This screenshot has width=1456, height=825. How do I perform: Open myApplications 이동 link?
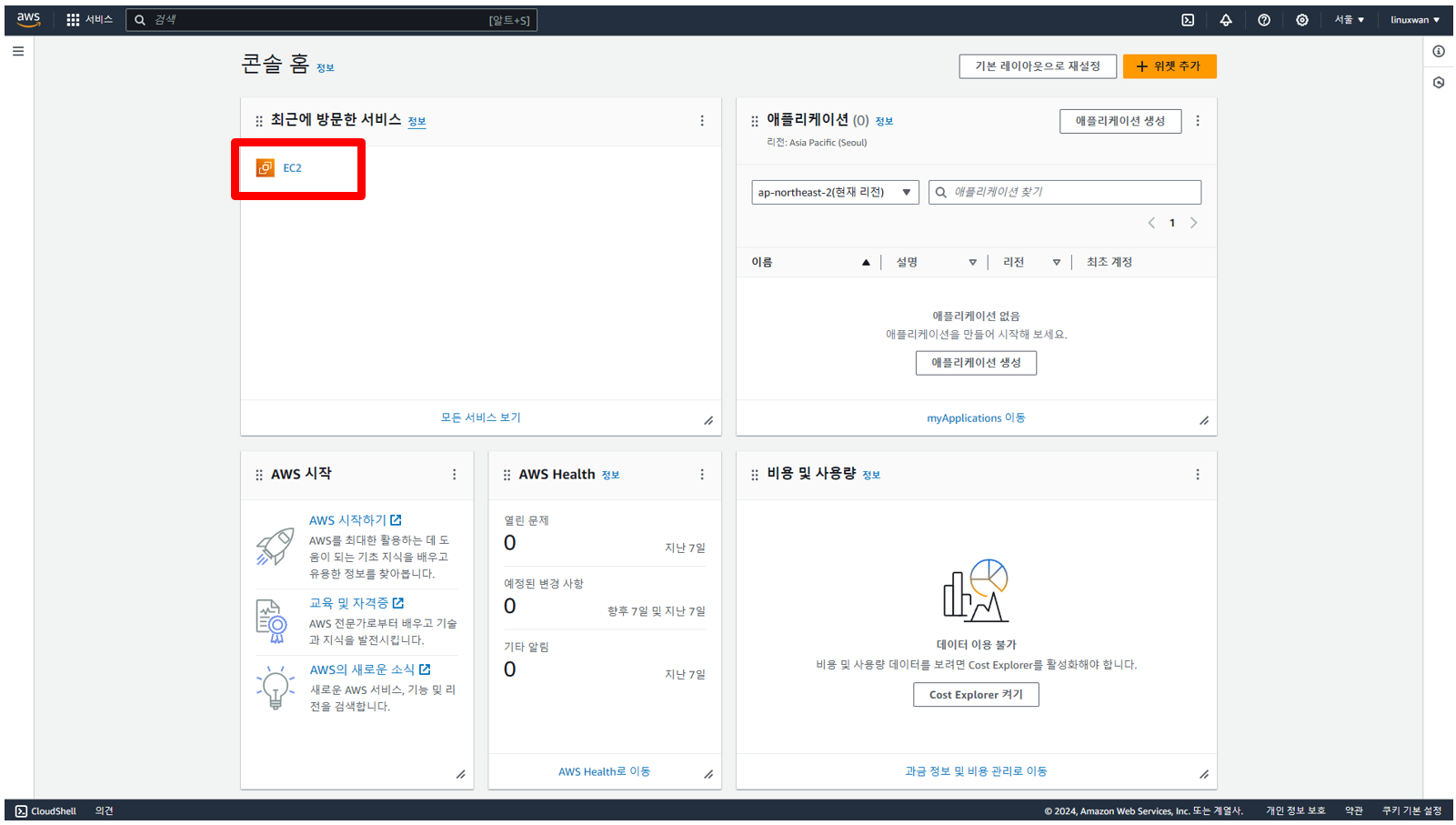point(976,418)
